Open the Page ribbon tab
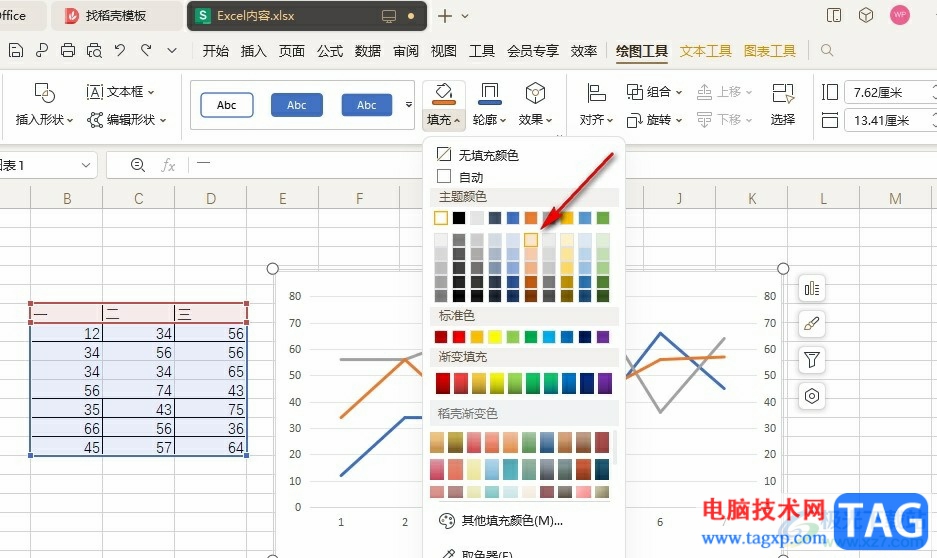937x558 pixels. [292, 51]
